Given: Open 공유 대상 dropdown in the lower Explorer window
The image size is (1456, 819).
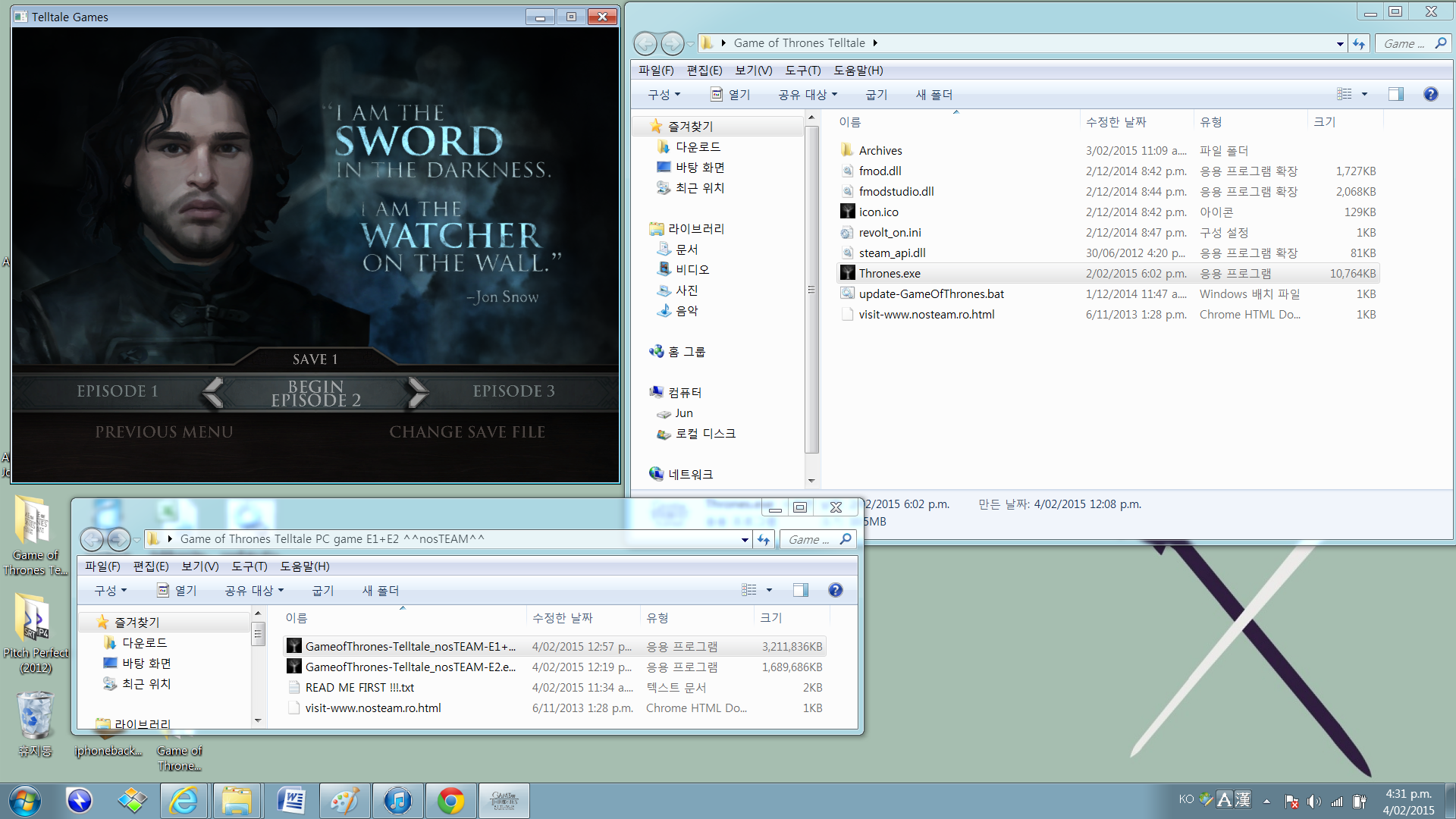Looking at the screenshot, I should [x=254, y=590].
